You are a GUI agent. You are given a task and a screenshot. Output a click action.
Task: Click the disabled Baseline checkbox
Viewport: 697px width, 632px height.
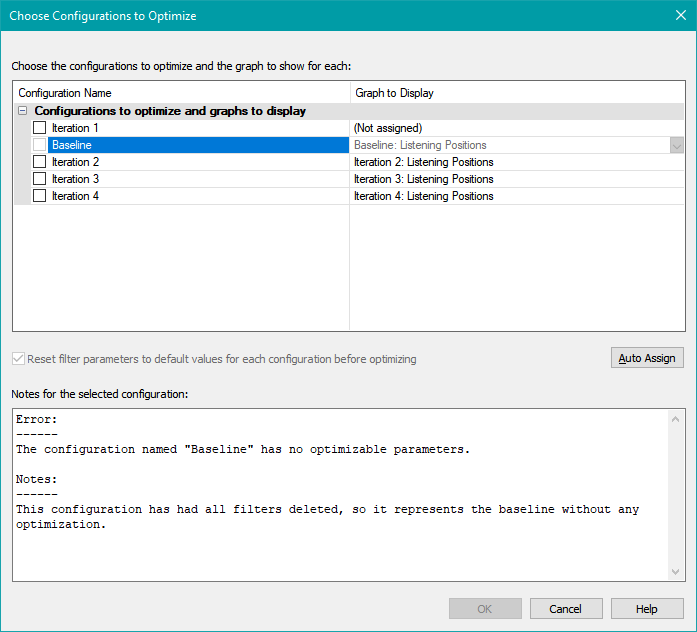coord(40,145)
